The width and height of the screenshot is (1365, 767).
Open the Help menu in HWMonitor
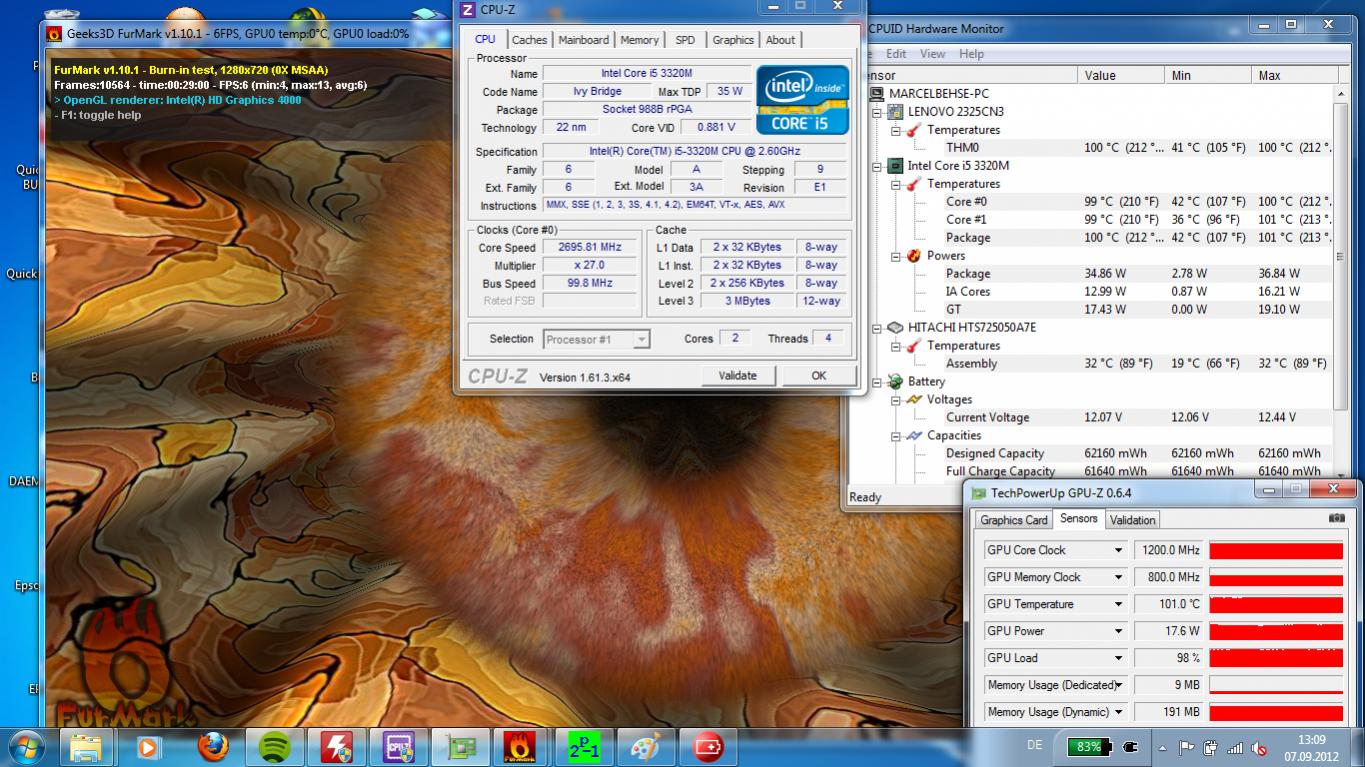point(971,54)
